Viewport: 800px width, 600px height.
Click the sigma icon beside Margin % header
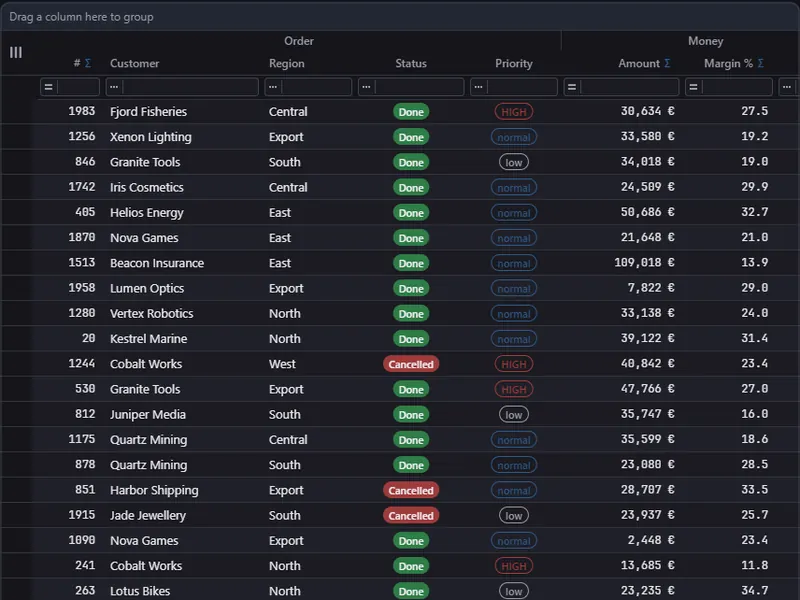pyautogui.click(x=760, y=63)
